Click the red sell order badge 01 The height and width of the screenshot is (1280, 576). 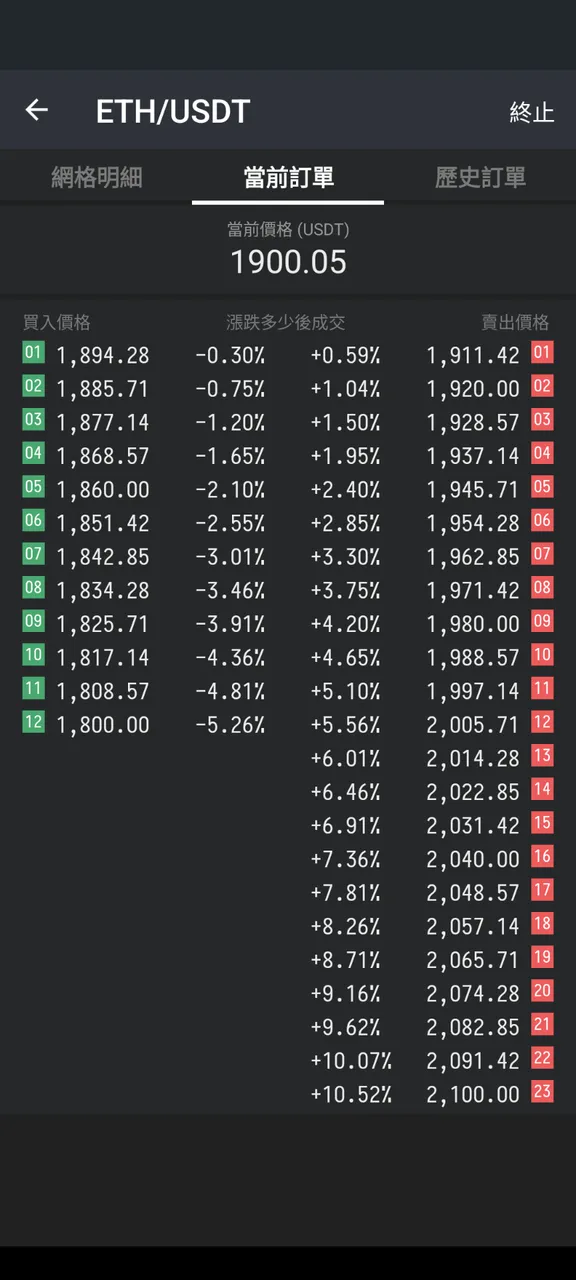(x=542, y=352)
